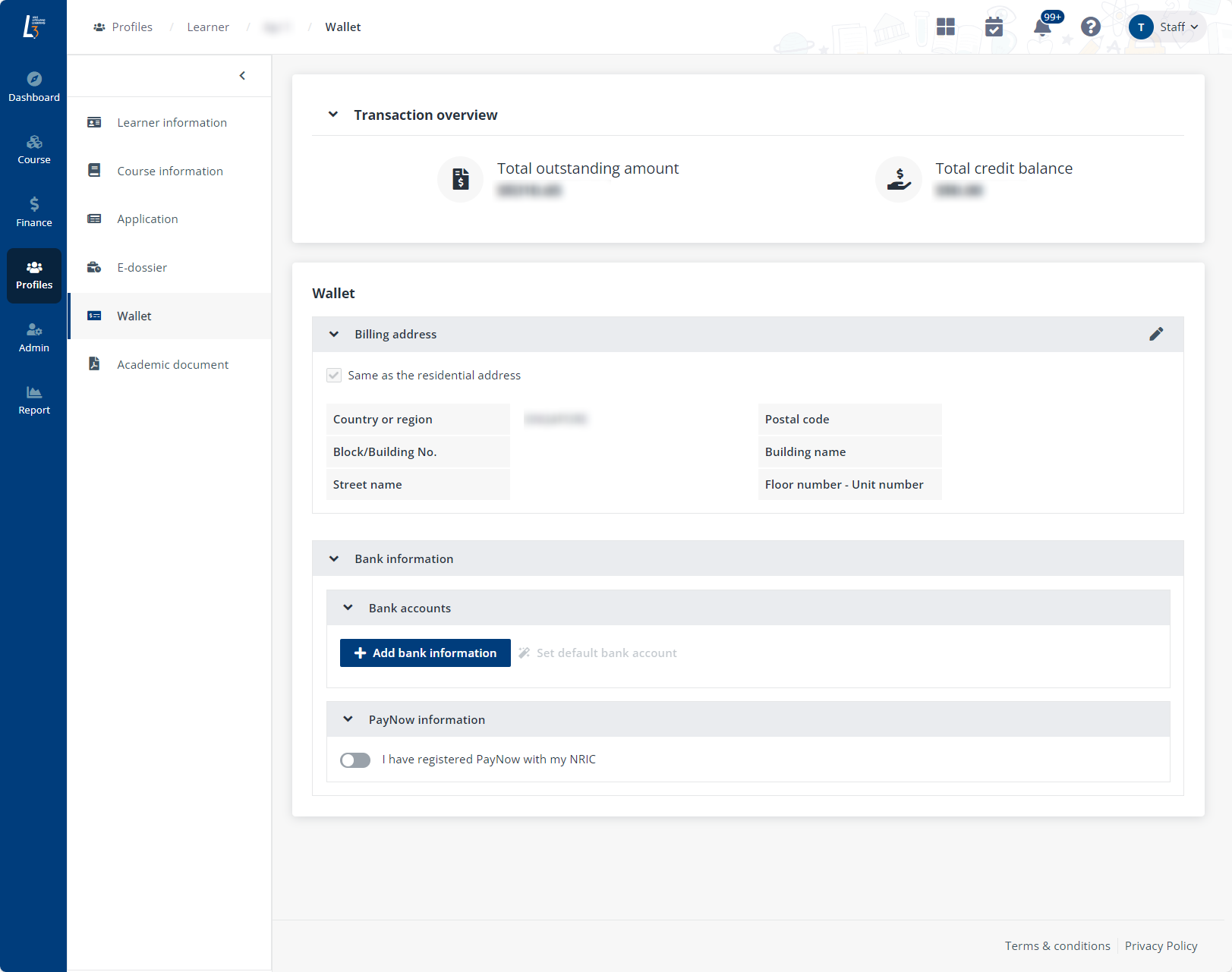Image resolution: width=1232 pixels, height=972 pixels.
Task: Collapse the Bank information section
Action: click(x=334, y=559)
